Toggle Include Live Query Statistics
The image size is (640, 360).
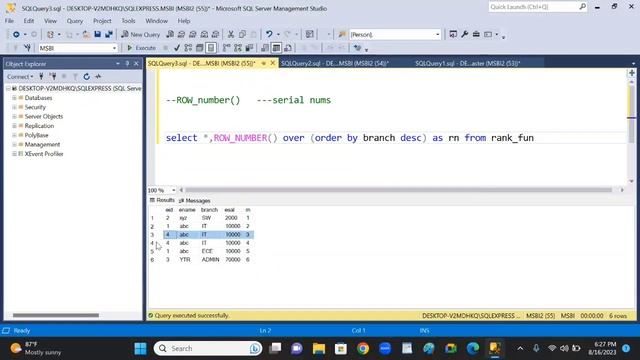click(x=238, y=48)
